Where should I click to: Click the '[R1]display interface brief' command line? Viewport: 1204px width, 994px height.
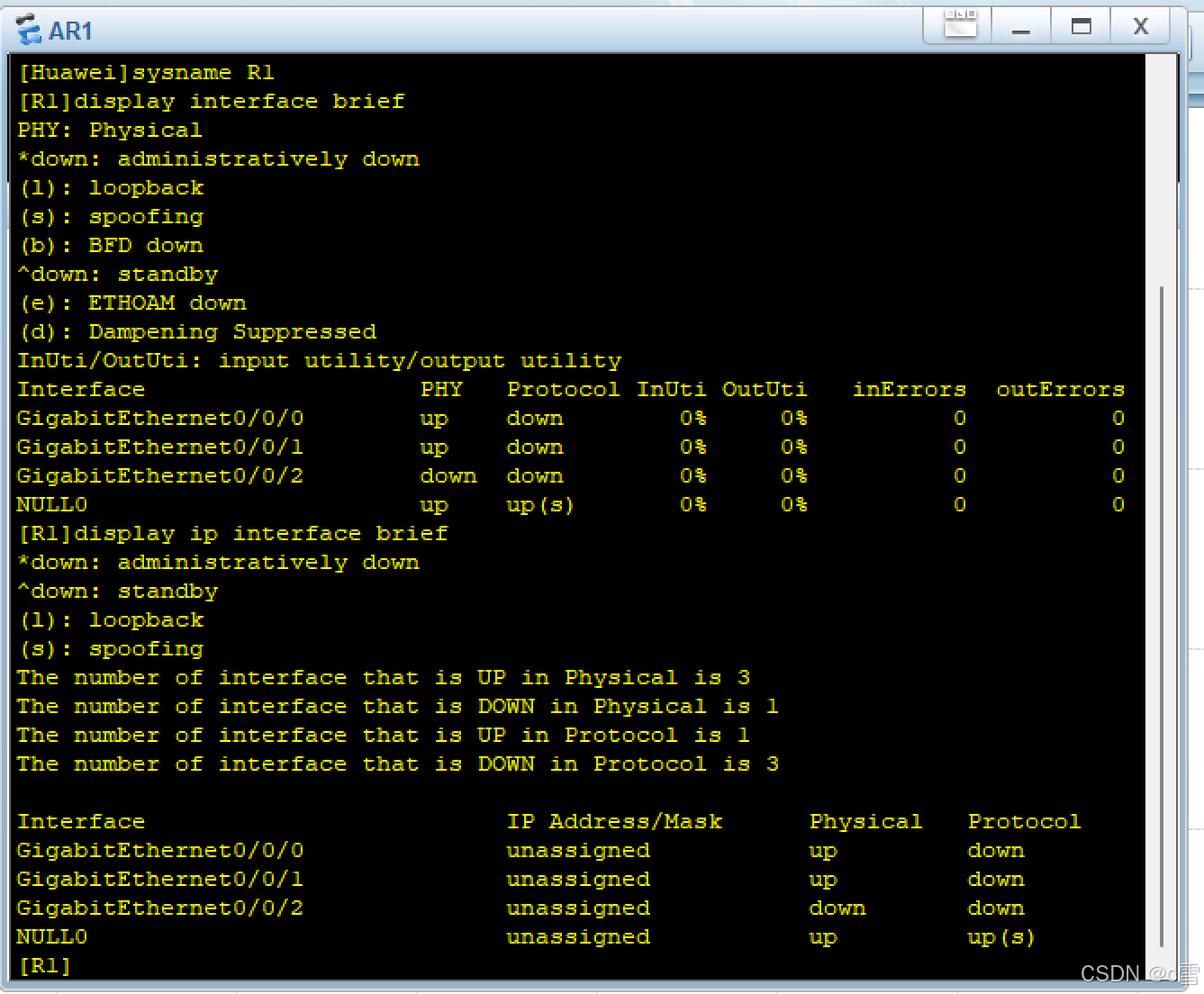(x=212, y=102)
